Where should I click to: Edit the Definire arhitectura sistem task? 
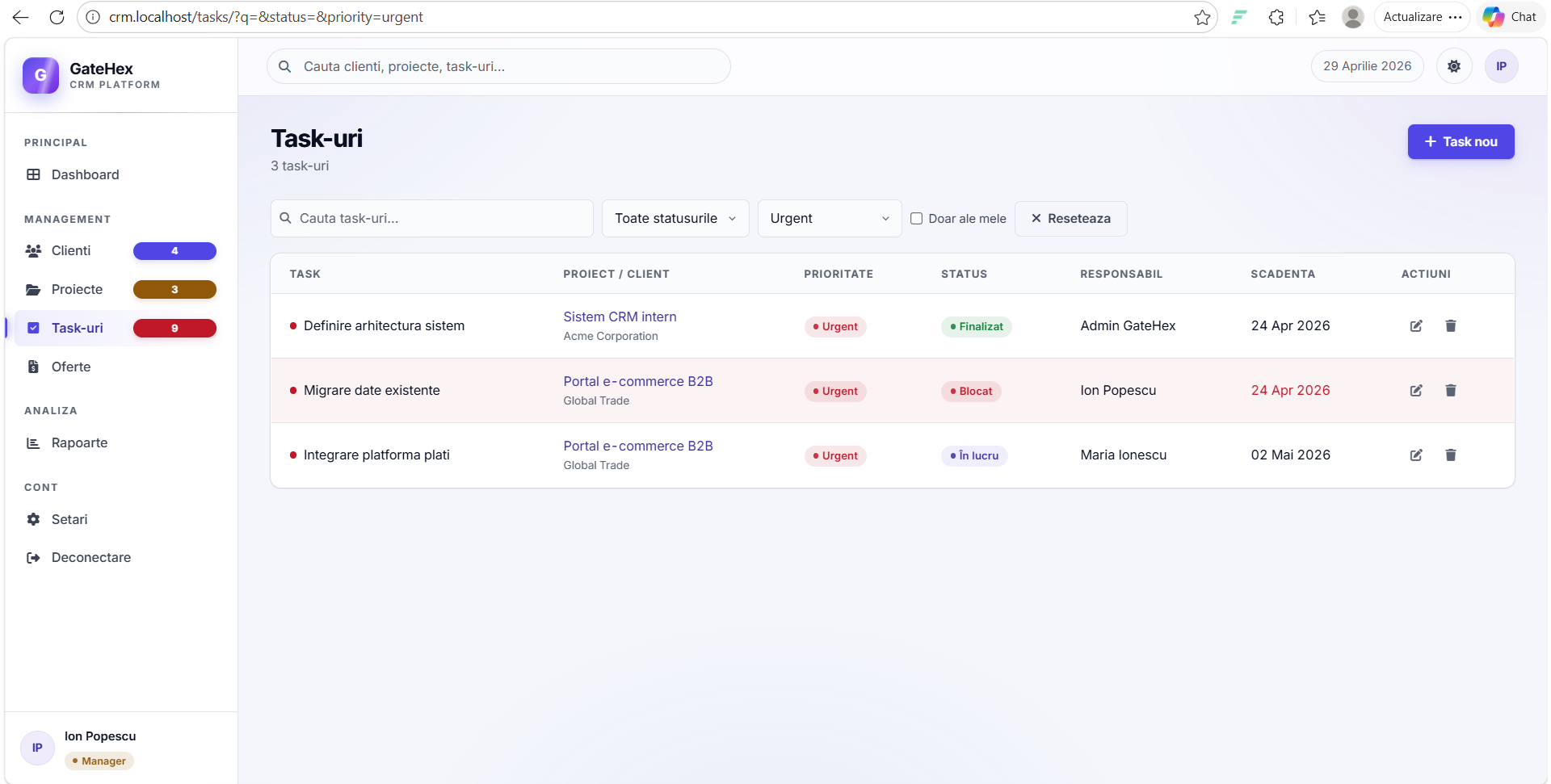pyautogui.click(x=1416, y=326)
